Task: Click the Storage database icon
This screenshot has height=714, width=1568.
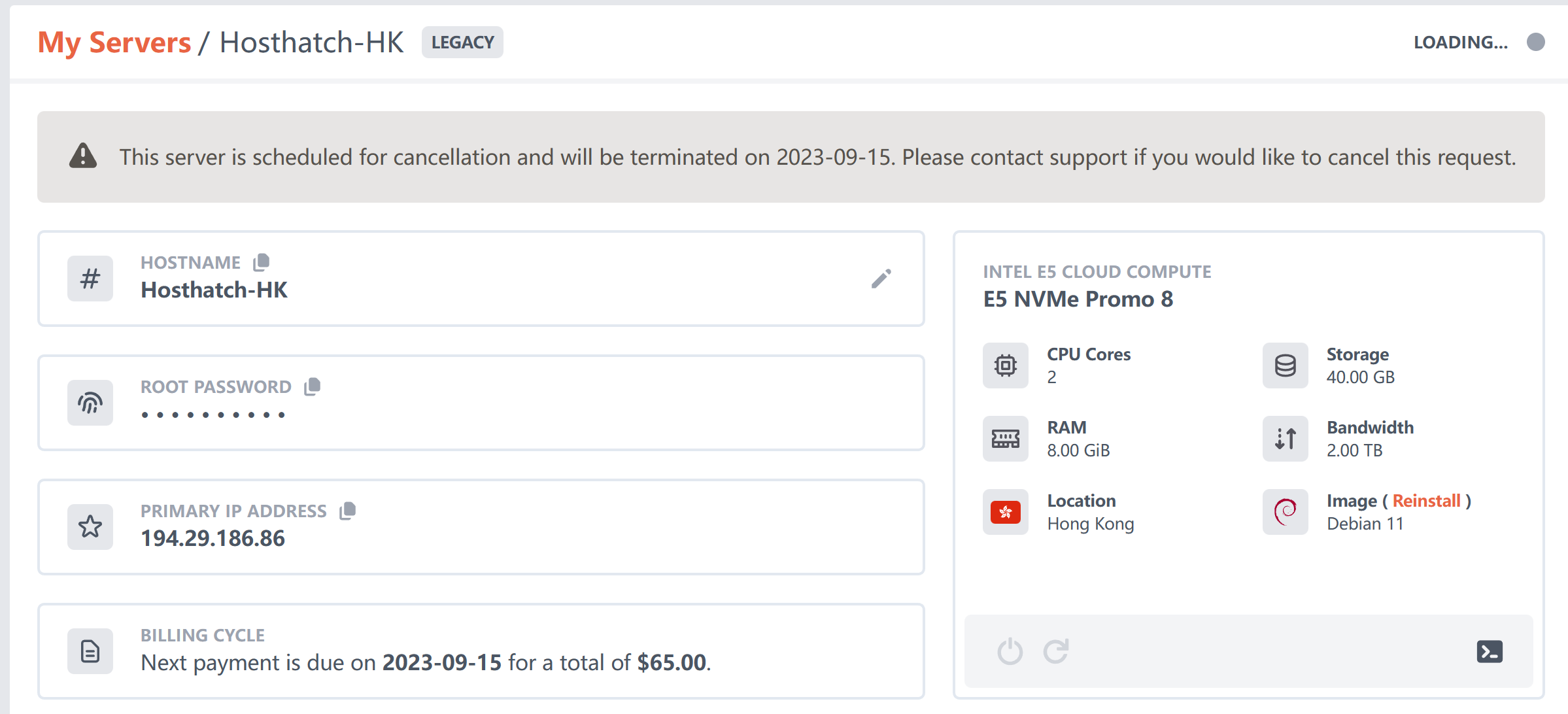Action: pyautogui.click(x=1285, y=365)
